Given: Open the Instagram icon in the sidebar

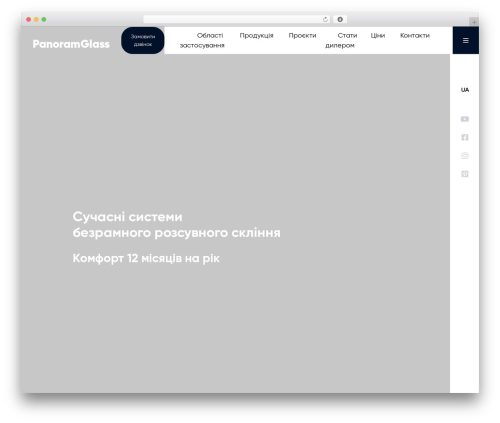Looking at the screenshot, I should click(465, 156).
